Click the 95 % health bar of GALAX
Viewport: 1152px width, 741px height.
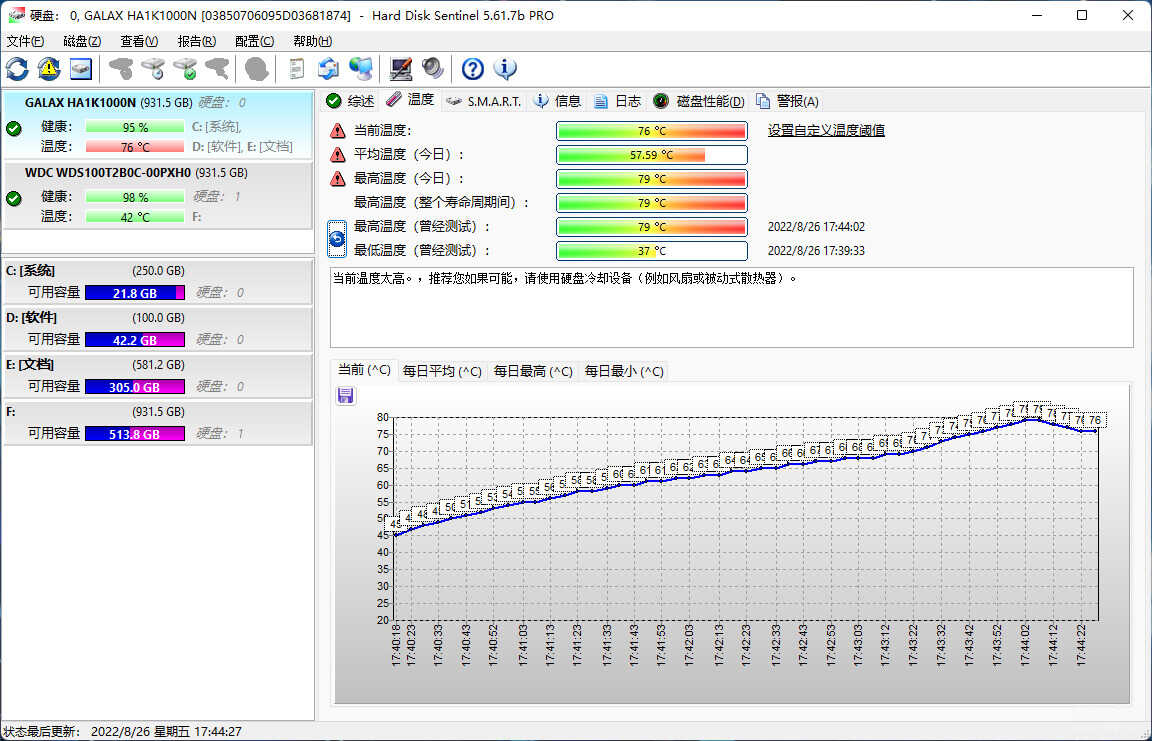pyautogui.click(x=135, y=127)
